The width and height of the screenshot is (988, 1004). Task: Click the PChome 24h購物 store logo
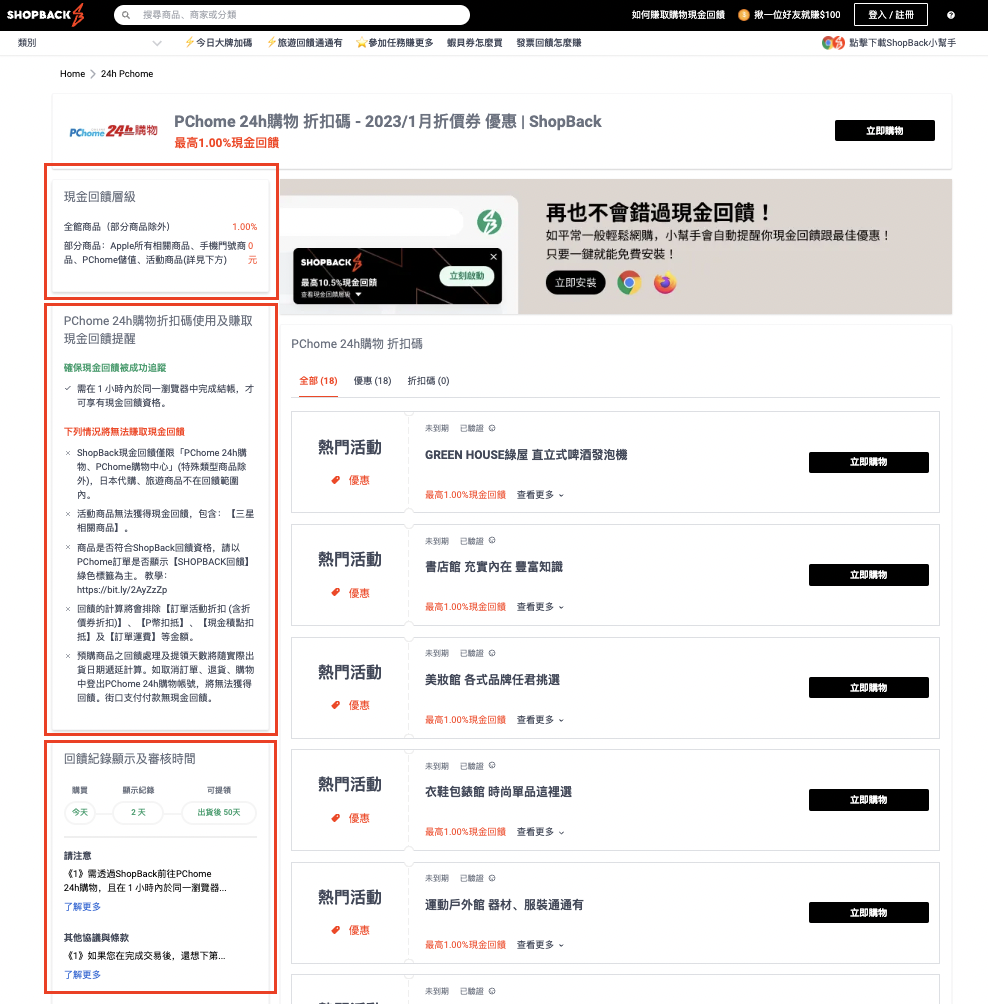coord(113,131)
